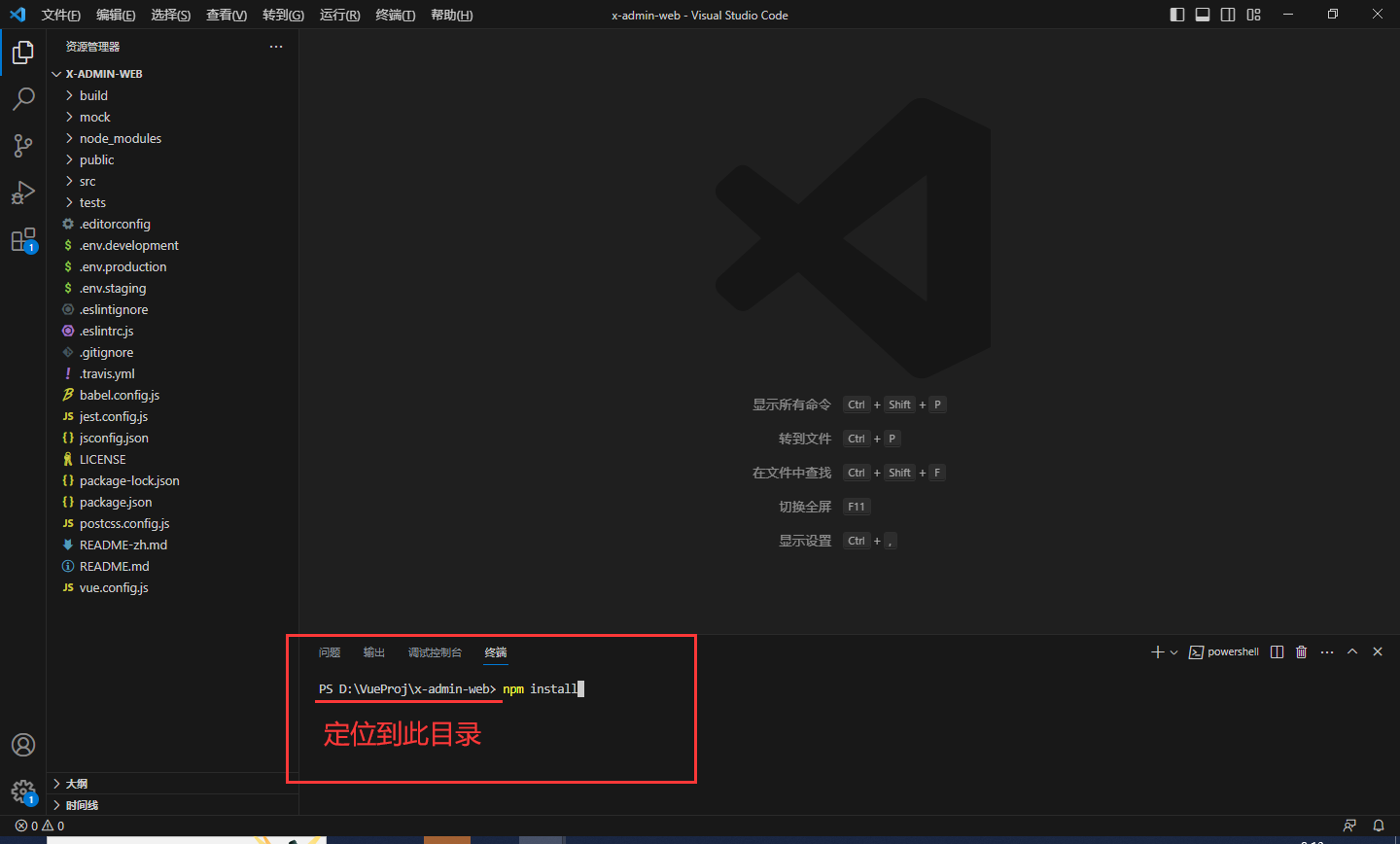Open the Explorer view in activity bar
Image resolution: width=1400 pixels, height=844 pixels.
coord(23,53)
